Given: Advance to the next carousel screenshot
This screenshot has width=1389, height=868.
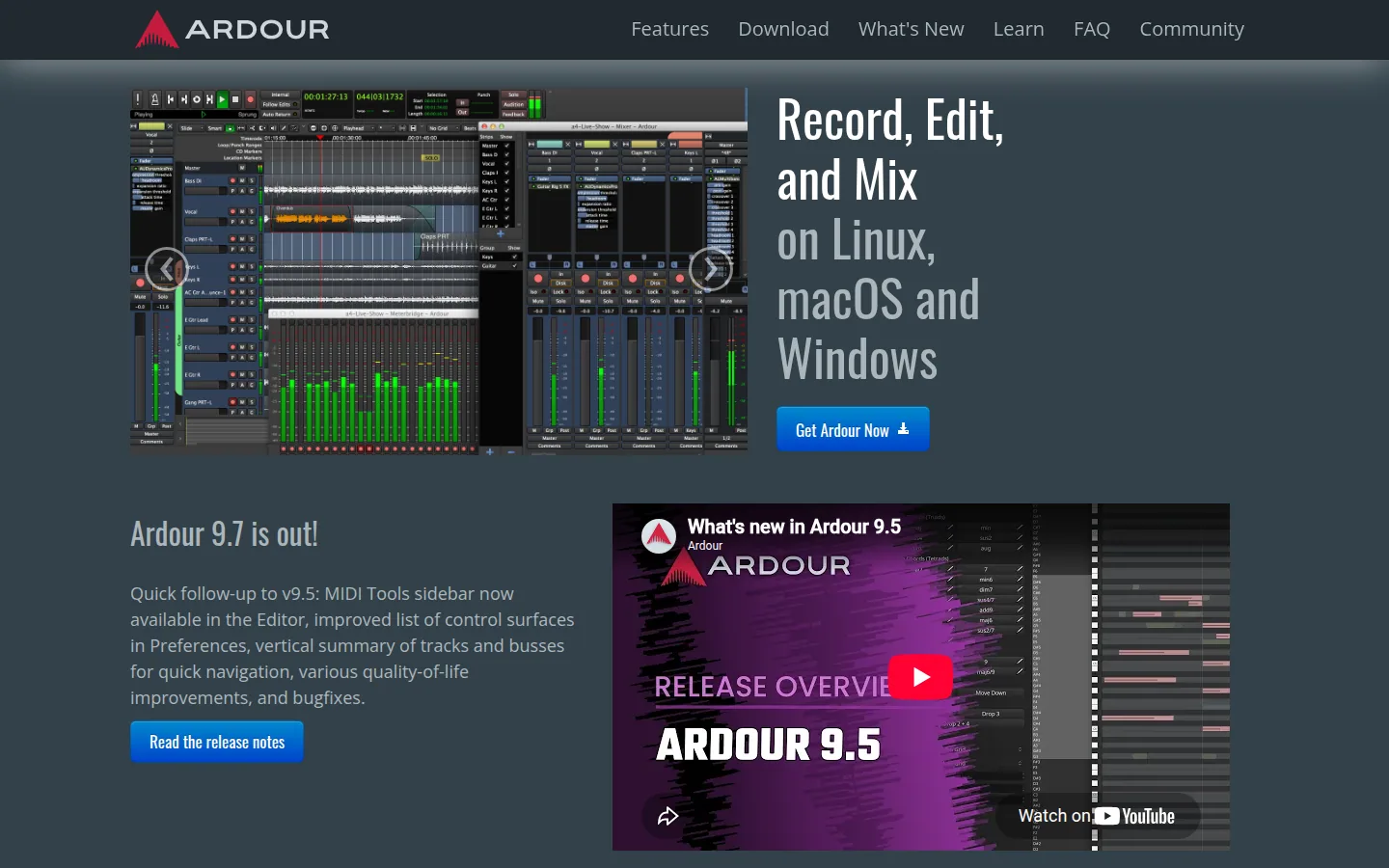Looking at the screenshot, I should coord(711,269).
